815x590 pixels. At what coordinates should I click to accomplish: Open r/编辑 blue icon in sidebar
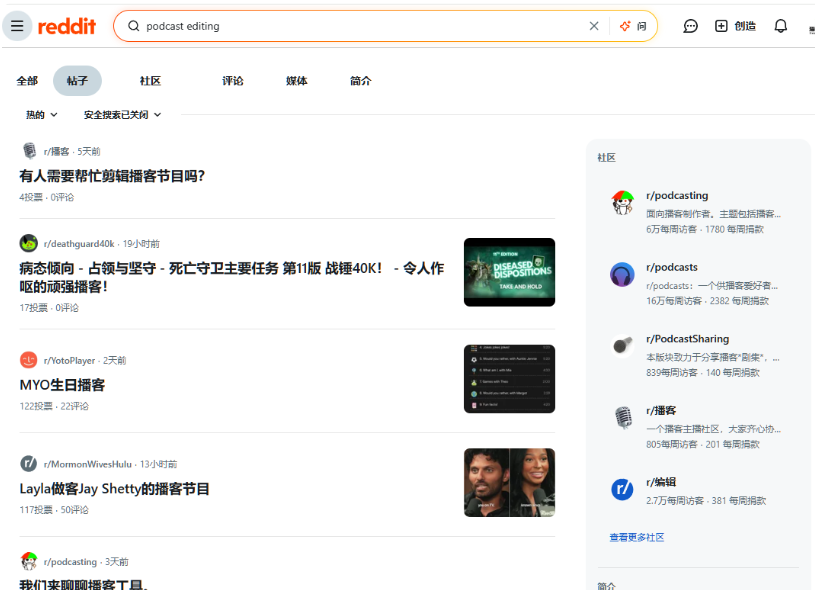point(622,489)
